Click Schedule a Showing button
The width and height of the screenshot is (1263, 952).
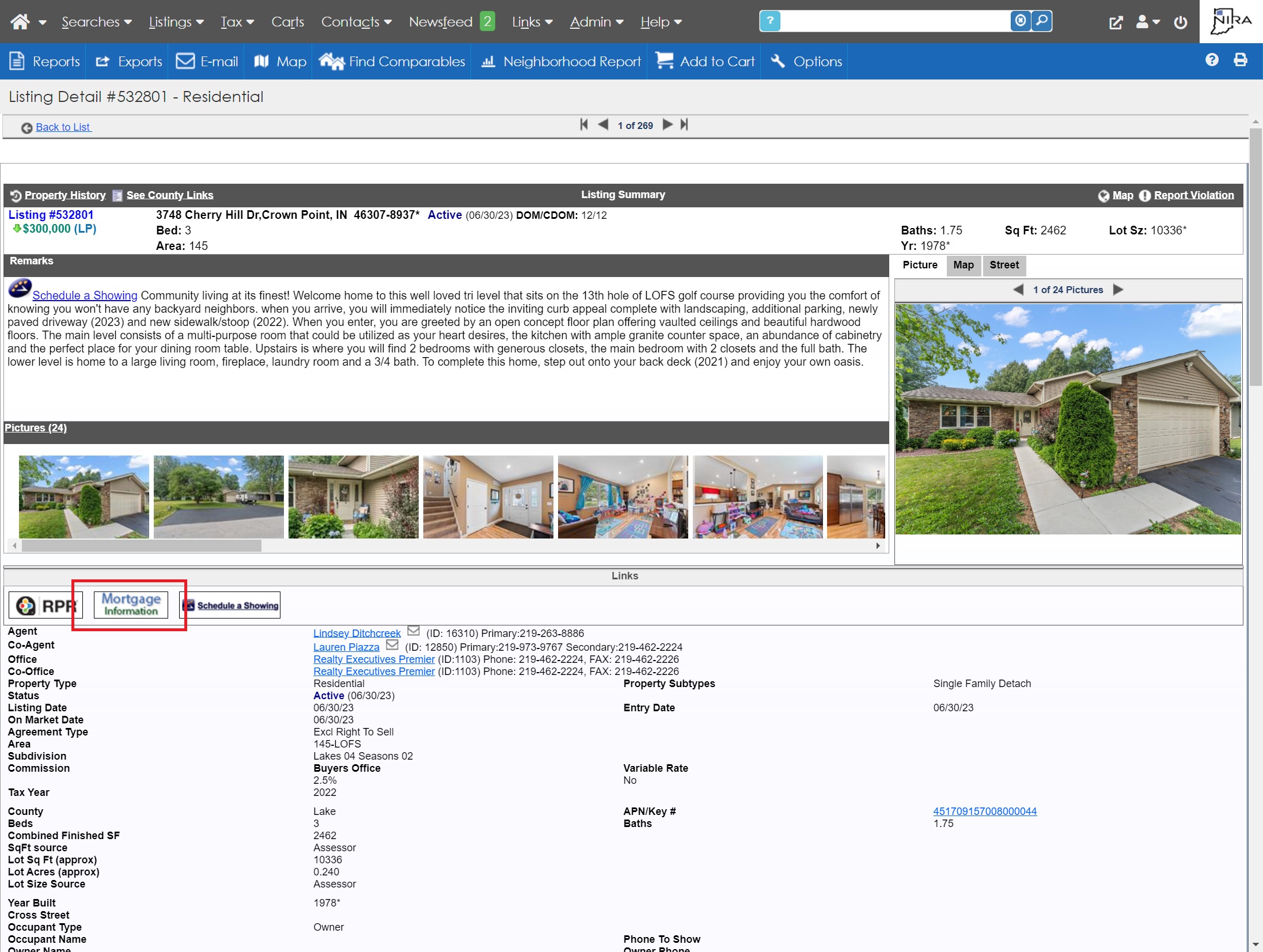[x=229, y=605]
